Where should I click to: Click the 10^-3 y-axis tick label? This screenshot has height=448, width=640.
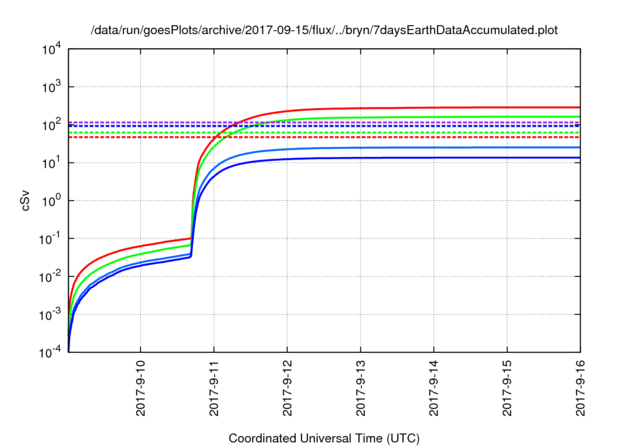[51, 315]
